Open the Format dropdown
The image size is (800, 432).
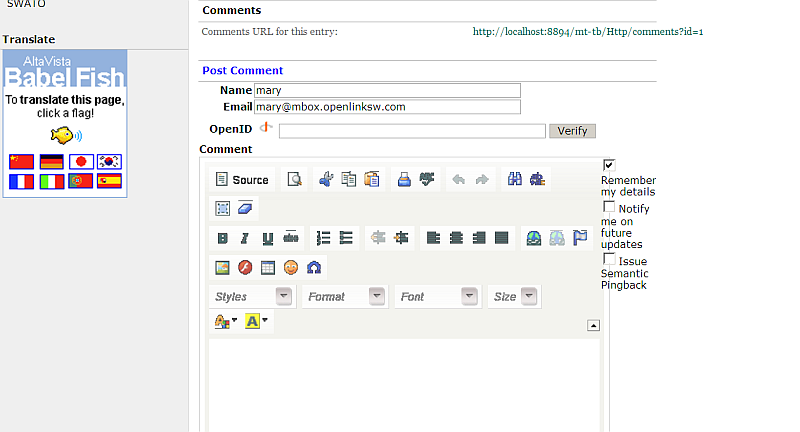(345, 296)
